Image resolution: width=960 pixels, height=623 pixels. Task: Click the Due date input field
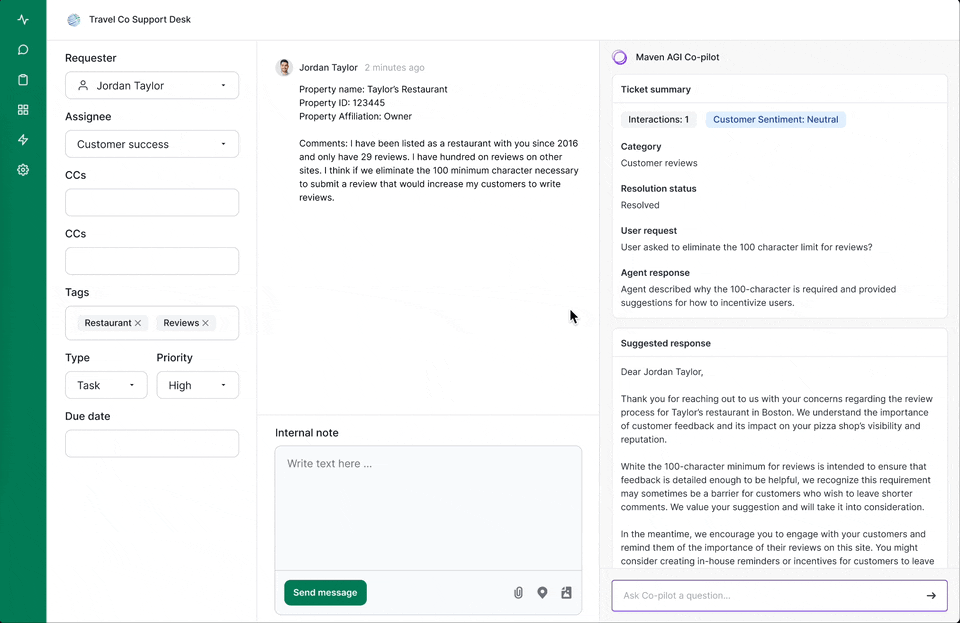pos(152,444)
